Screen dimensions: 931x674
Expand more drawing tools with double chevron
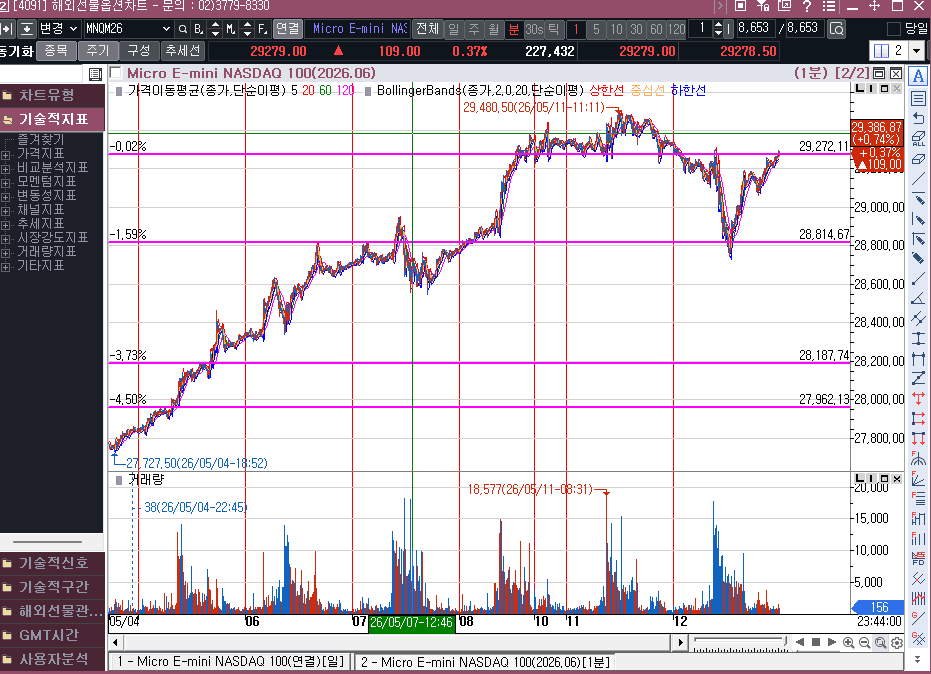tap(918, 659)
